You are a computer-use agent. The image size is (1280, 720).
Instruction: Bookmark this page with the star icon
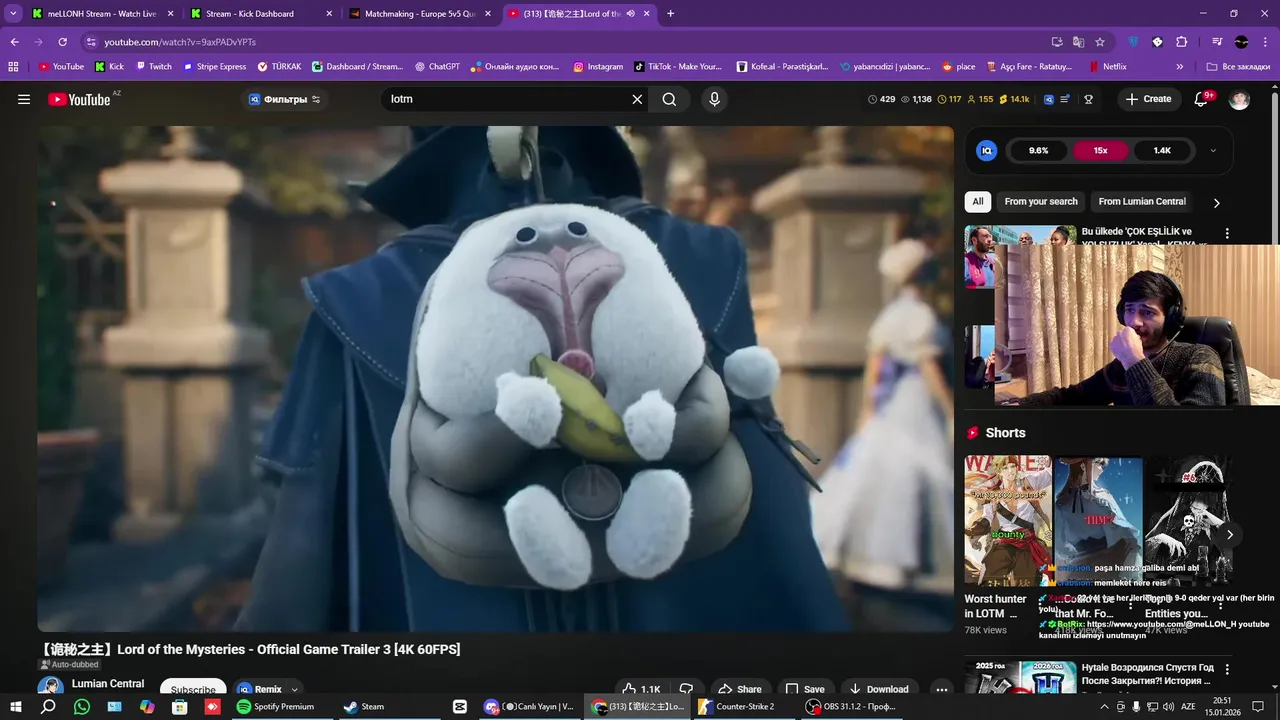(x=1100, y=42)
